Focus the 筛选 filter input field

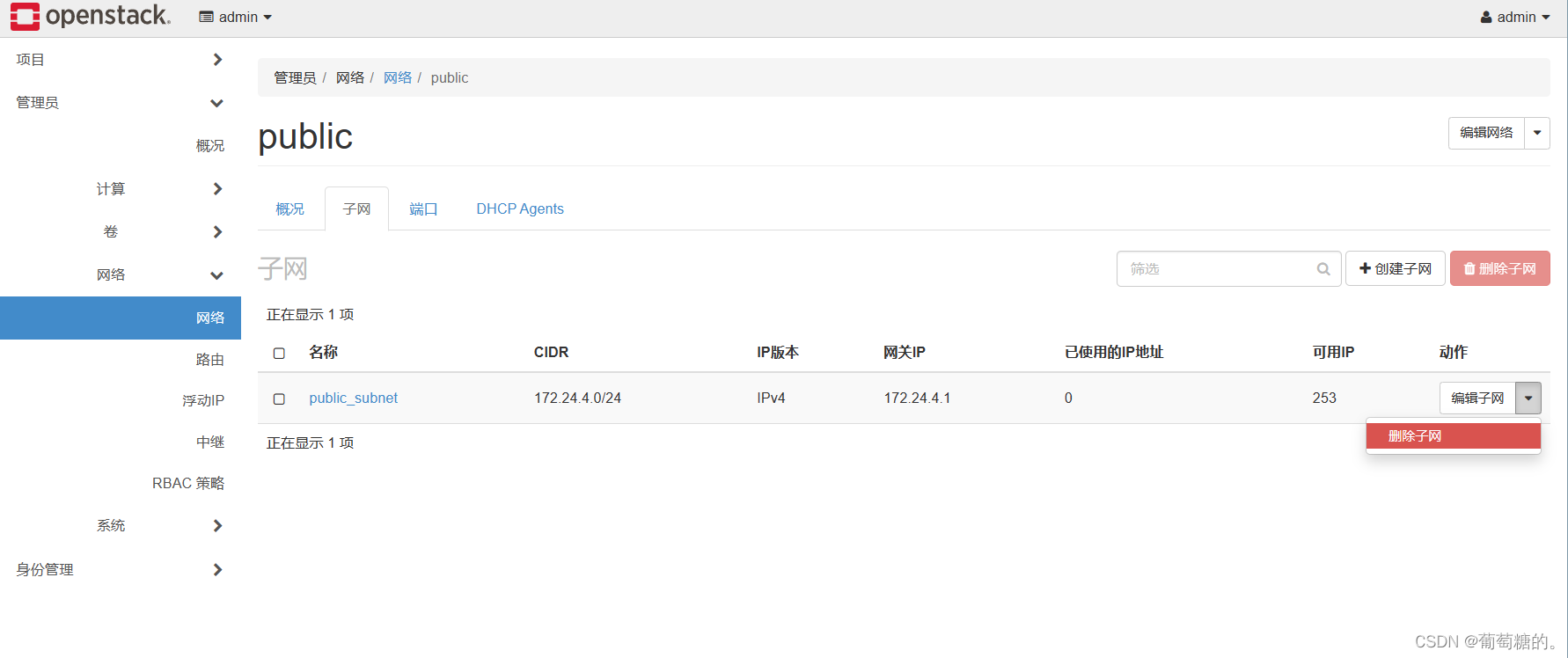tap(1228, 268)
